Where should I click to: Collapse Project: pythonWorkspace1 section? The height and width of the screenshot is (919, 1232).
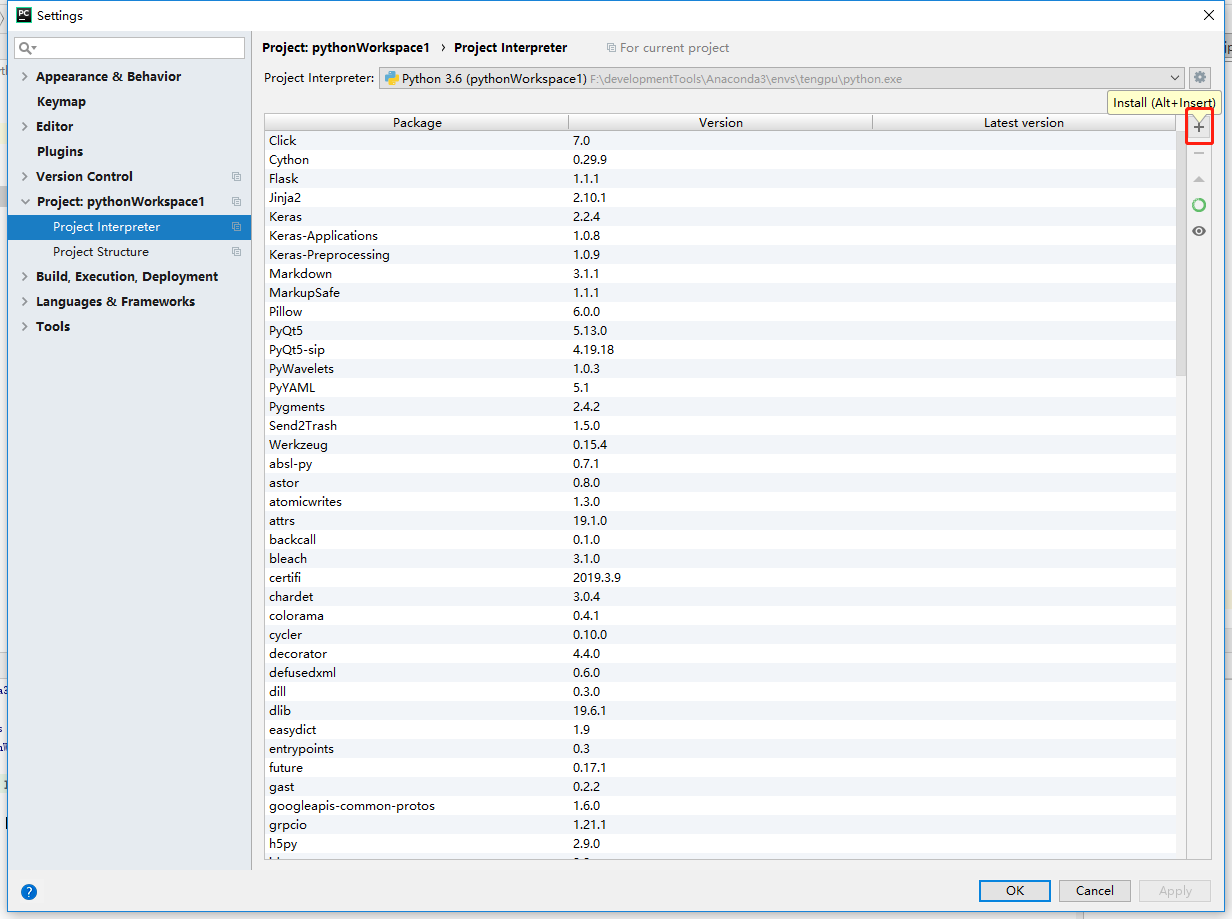25,202
